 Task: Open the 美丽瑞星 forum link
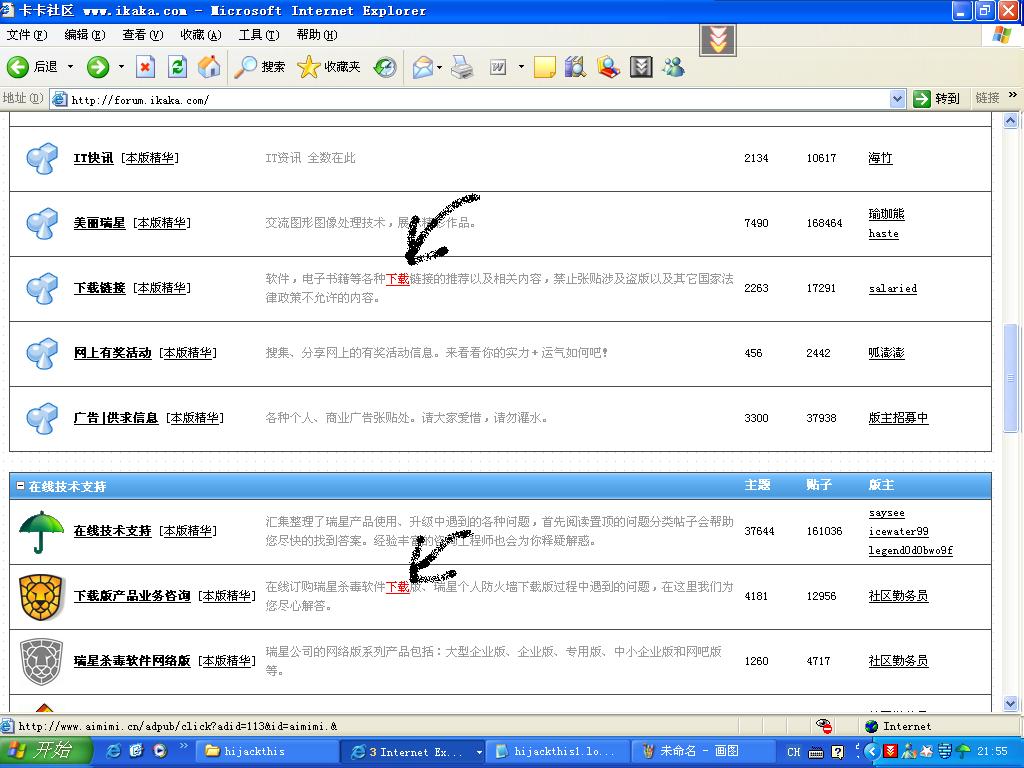click(99, 223)
